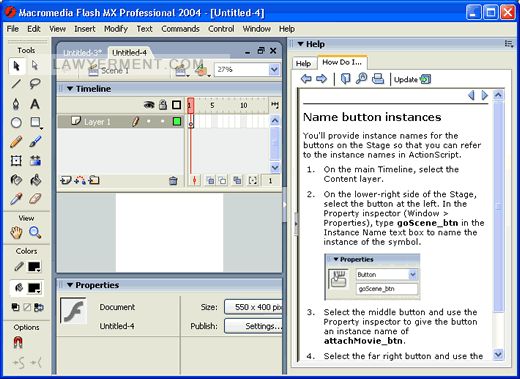Screen dimensions: 520x379
Task: Toggle Onion Skin button
Action: tap(210, 181)
